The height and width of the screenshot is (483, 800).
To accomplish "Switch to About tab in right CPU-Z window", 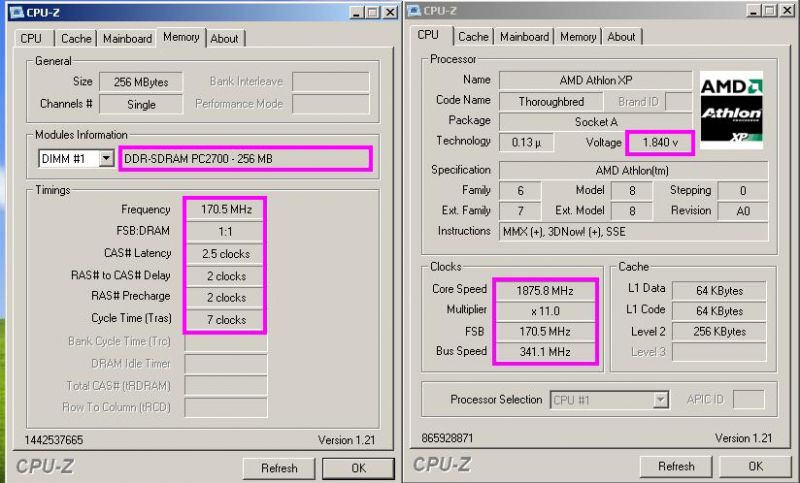I will point(621,37).
